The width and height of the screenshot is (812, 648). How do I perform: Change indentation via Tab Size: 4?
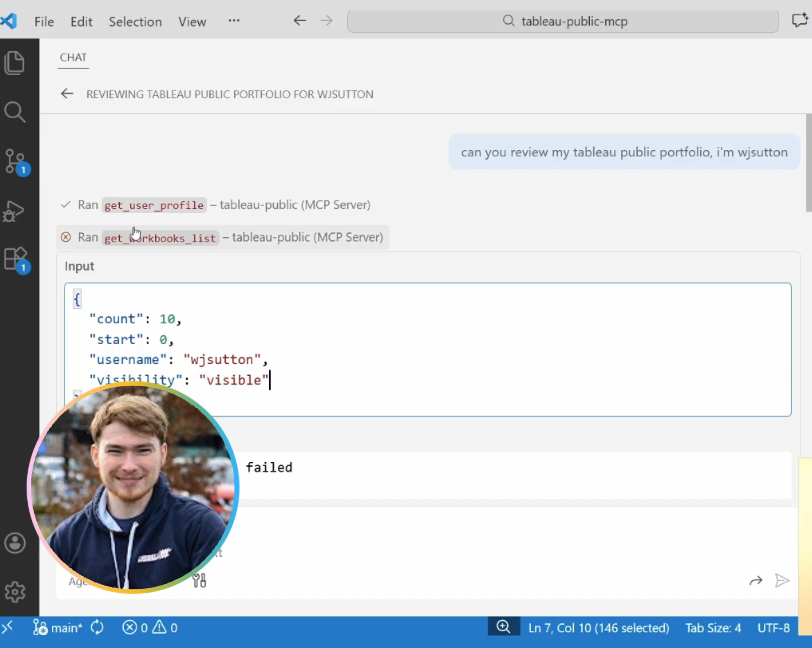click(713, 628)
